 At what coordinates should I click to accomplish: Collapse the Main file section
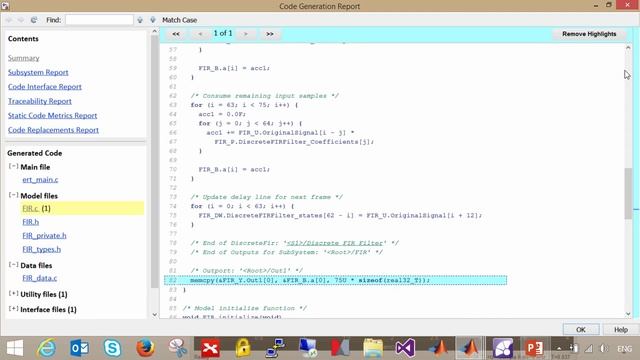tap(13, 166)
